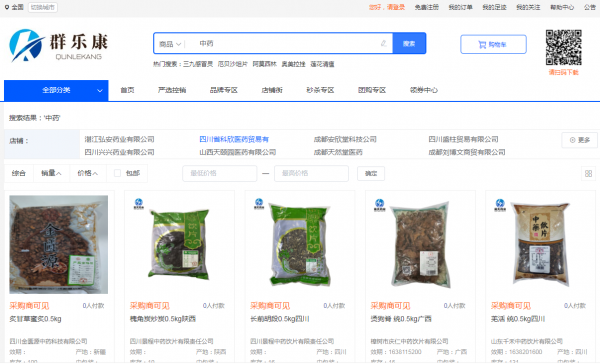Click the product title 炙甘草蜜炙0.5kg
Viewport: 600px width, 364px height.
35,319
